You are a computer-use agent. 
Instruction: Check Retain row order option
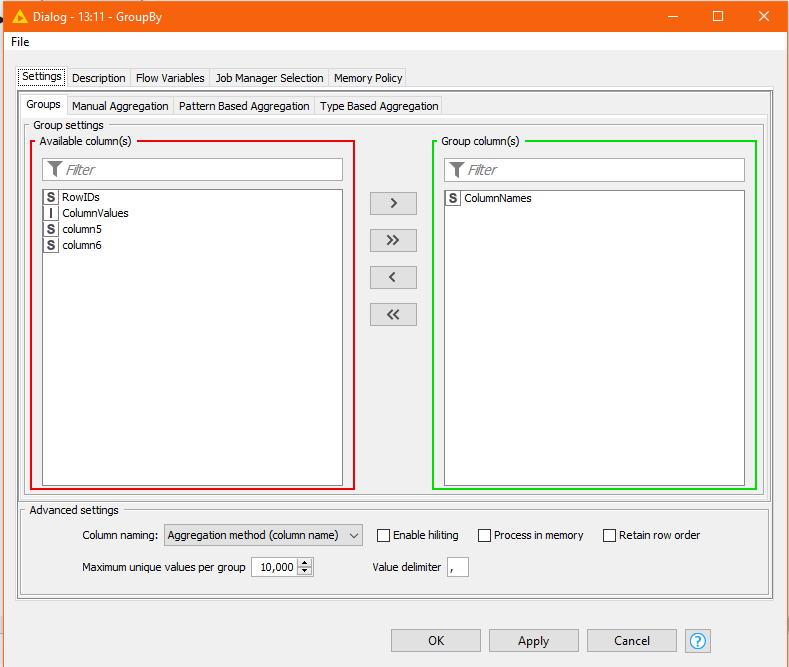click(609, 535)
